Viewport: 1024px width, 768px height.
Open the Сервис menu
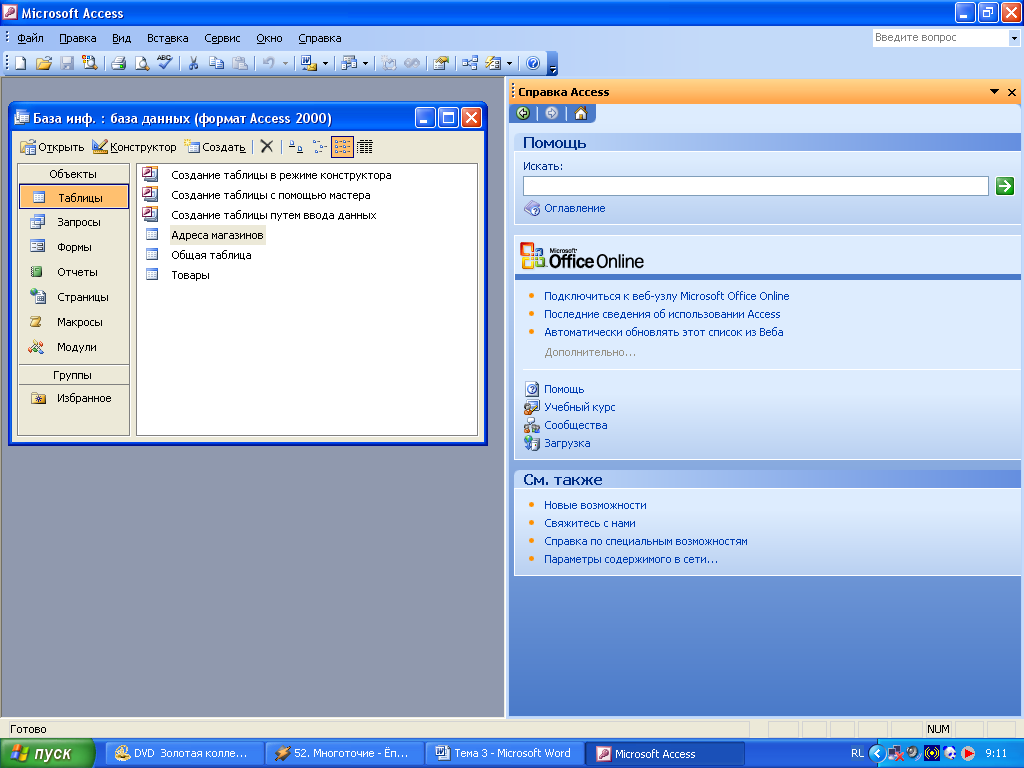tap(222, 38)
